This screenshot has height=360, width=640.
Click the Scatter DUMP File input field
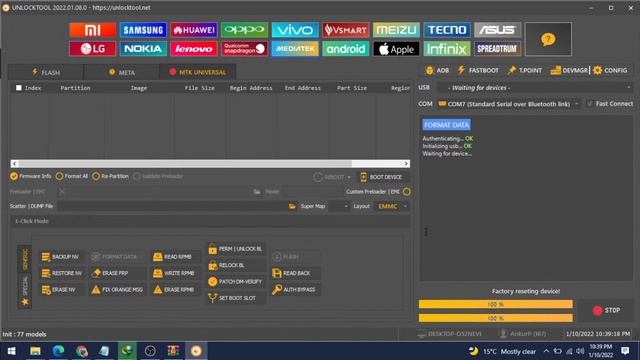(x=173, y=206)
